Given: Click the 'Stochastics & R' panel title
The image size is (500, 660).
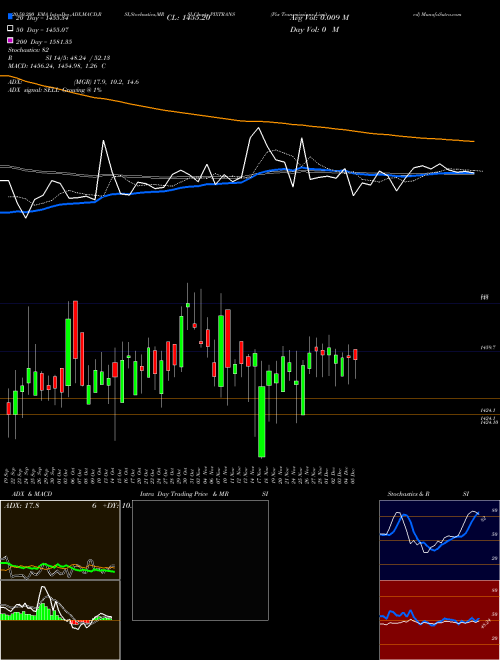Looking at the screenshot, I should 408,494.
